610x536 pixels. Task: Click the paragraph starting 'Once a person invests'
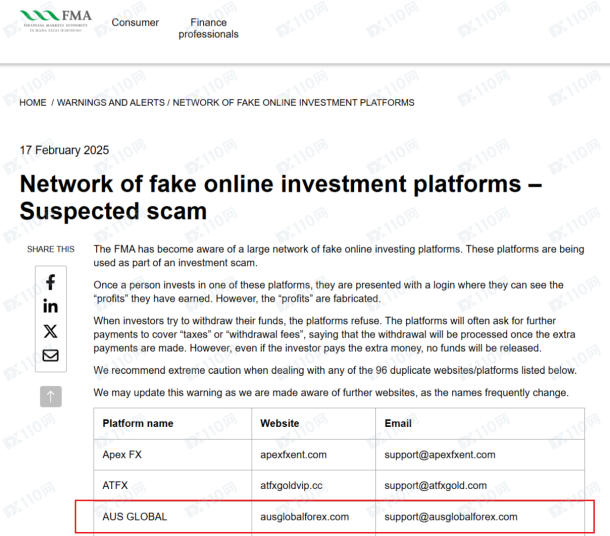[328, 292]
